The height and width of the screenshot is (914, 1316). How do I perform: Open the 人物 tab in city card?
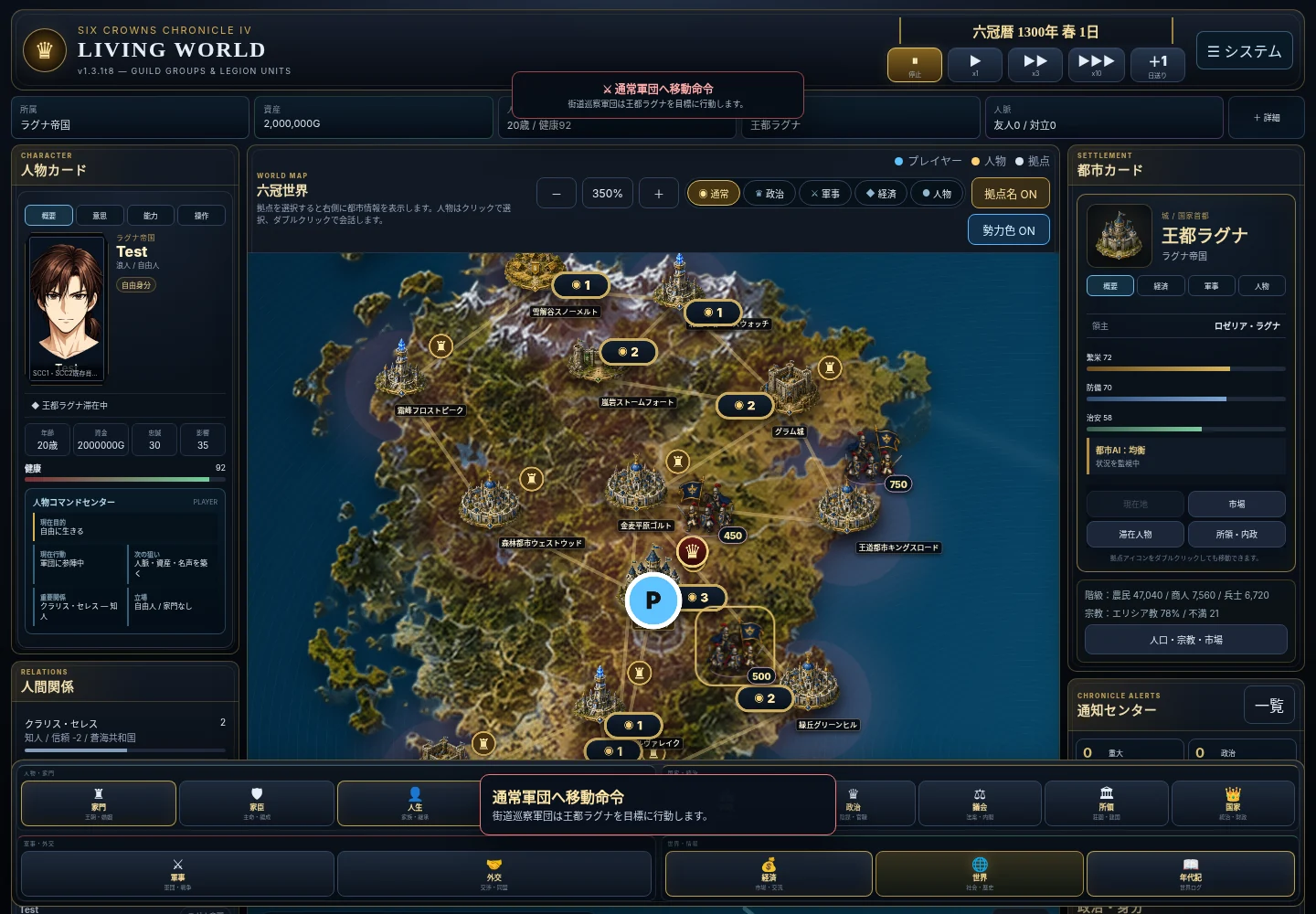pos(1262,286)
